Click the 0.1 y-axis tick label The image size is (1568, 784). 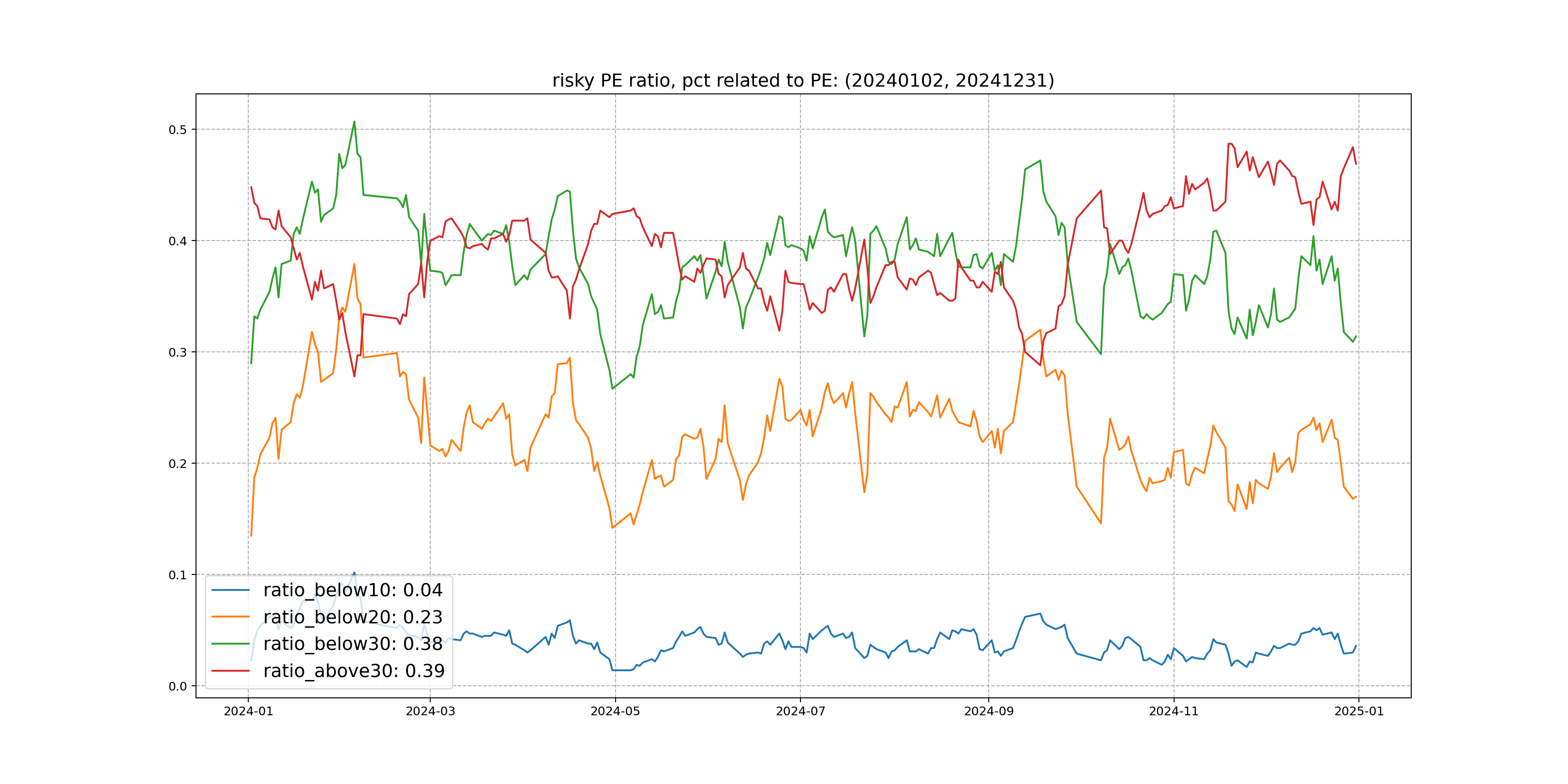point(178,575)
